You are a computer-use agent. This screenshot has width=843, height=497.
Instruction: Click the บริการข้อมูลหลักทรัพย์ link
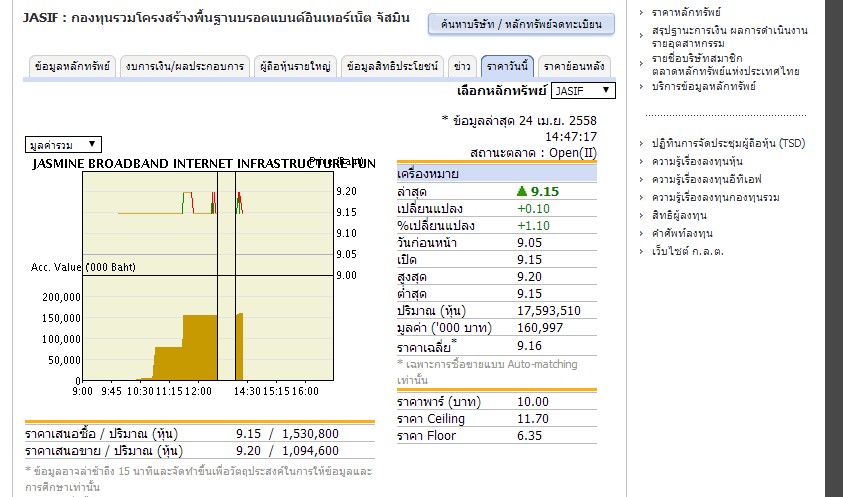click(x=704, y=86)
